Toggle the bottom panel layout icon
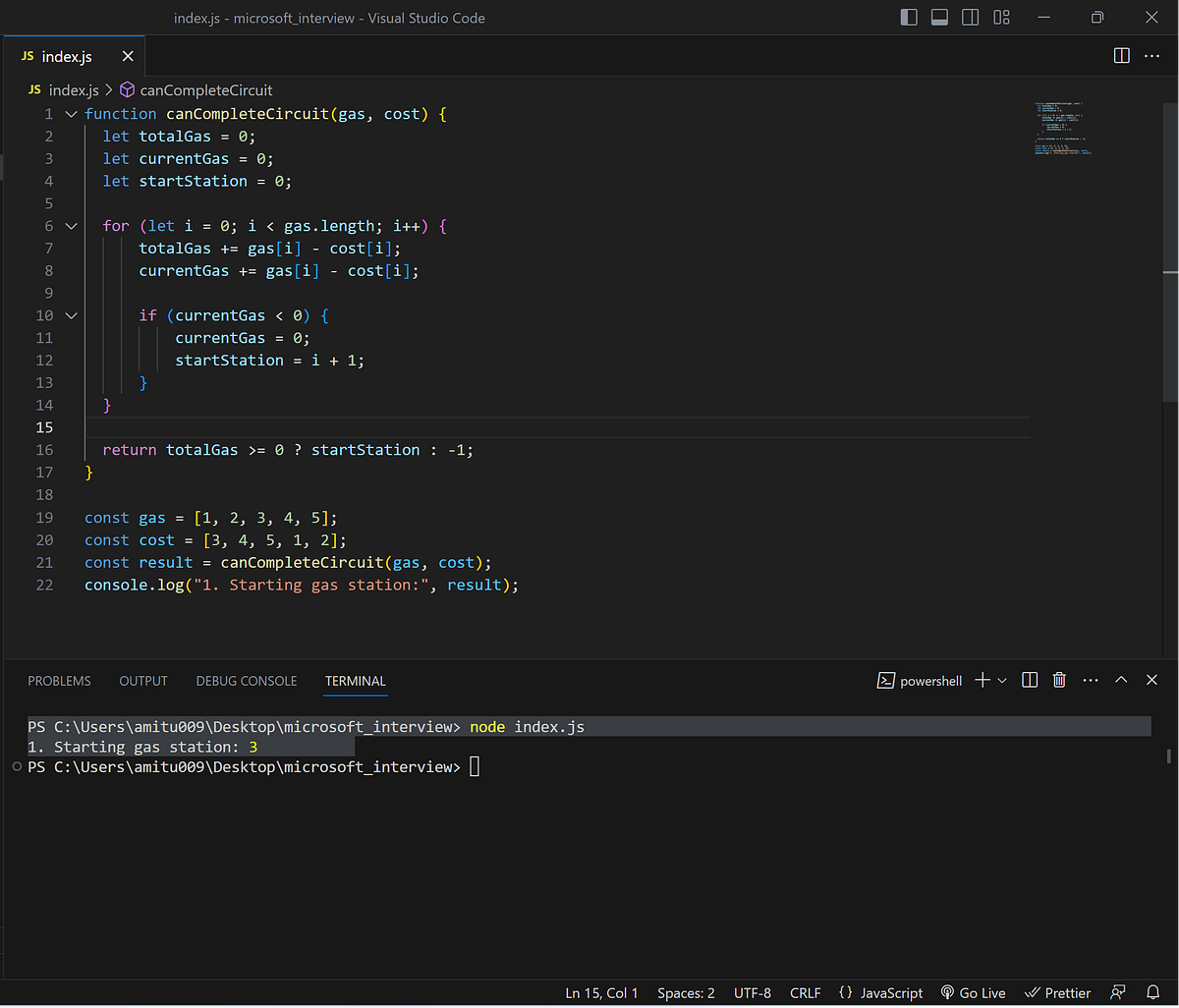The height and width of the screenshot is (1008, 1179). [x=939, y=17]
